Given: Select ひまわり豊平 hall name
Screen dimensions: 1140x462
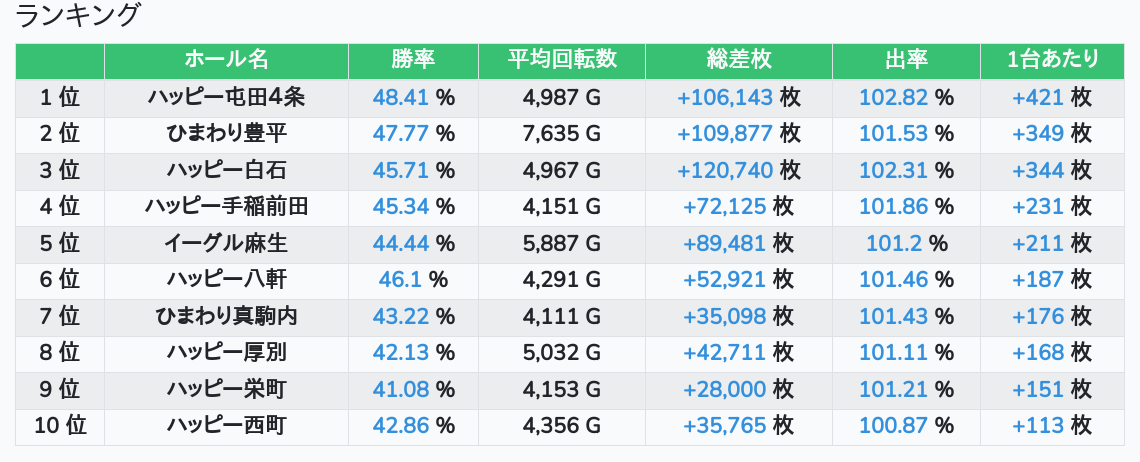Looking at the screenshot, I should pos(226,133).
